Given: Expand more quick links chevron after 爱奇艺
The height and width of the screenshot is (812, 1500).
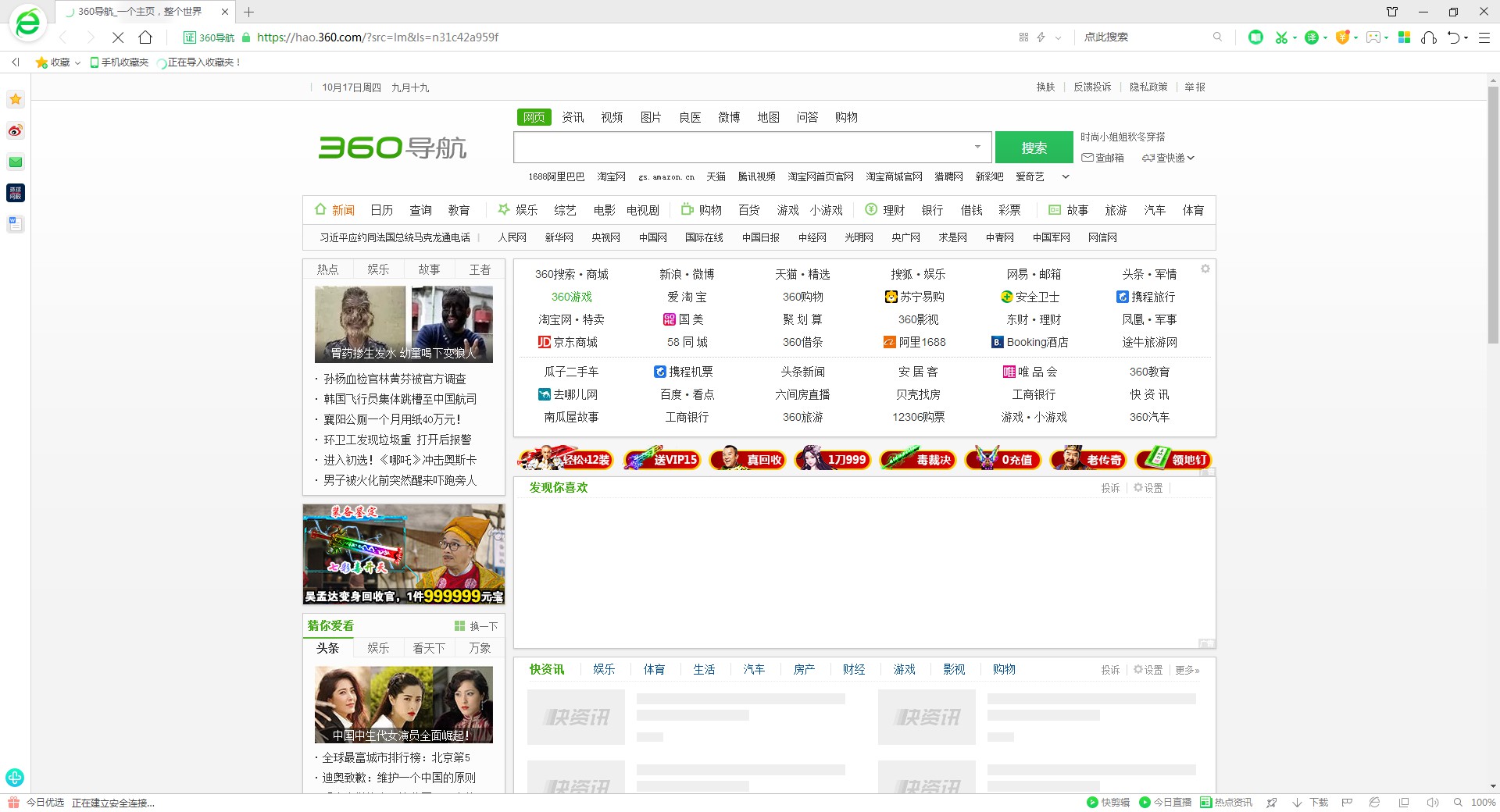Looking at the screenshot, I should point(1065,177).
